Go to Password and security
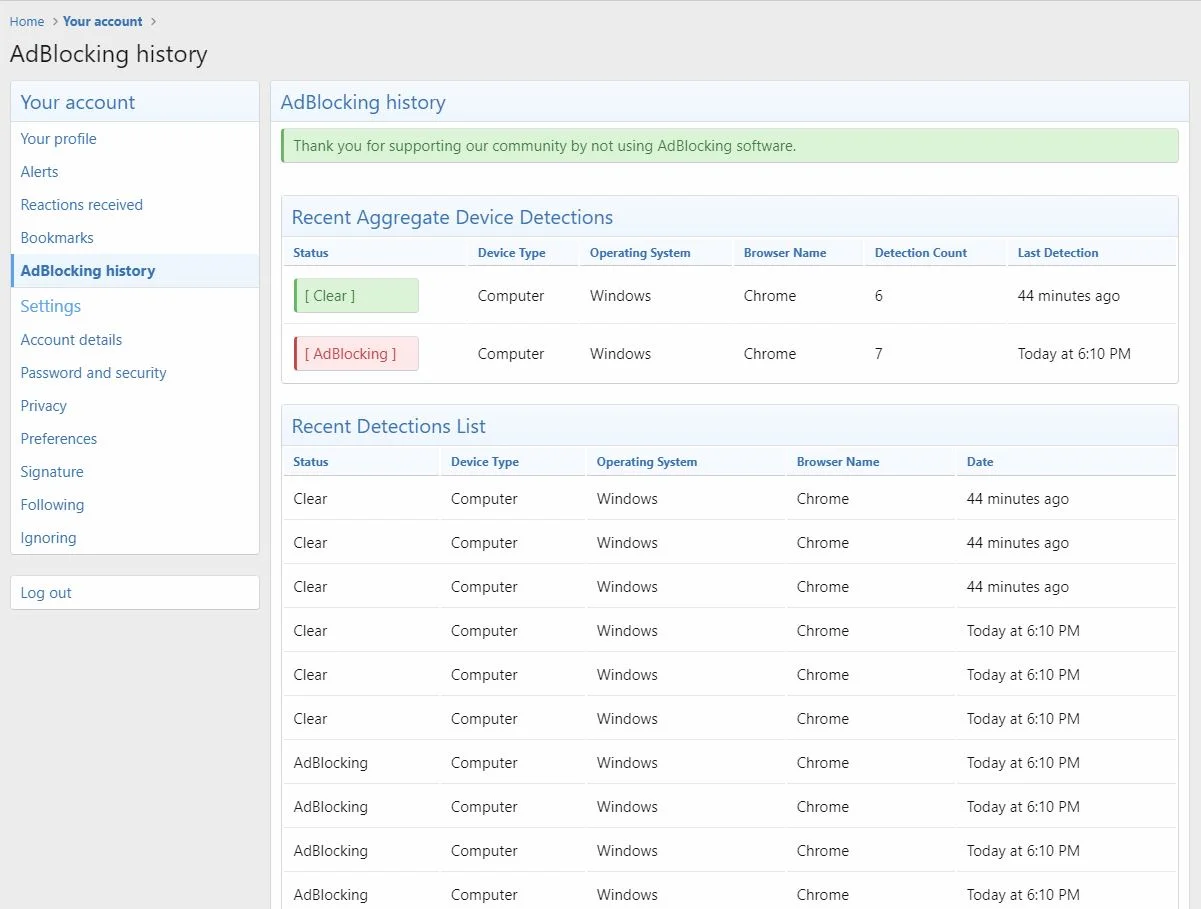Viewport: 1201px width, 909px height. tap(94, 373)
